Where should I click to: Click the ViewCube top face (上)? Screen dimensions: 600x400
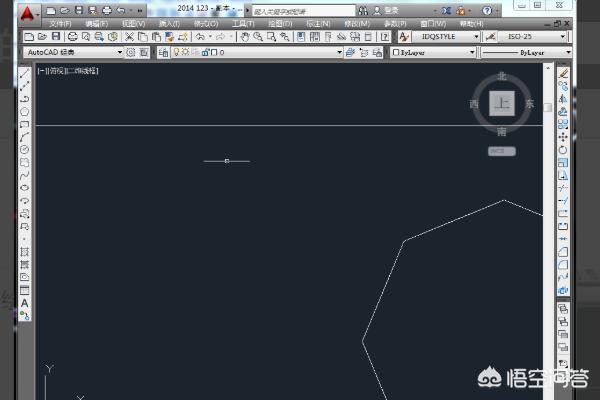[x=502, y=103]
